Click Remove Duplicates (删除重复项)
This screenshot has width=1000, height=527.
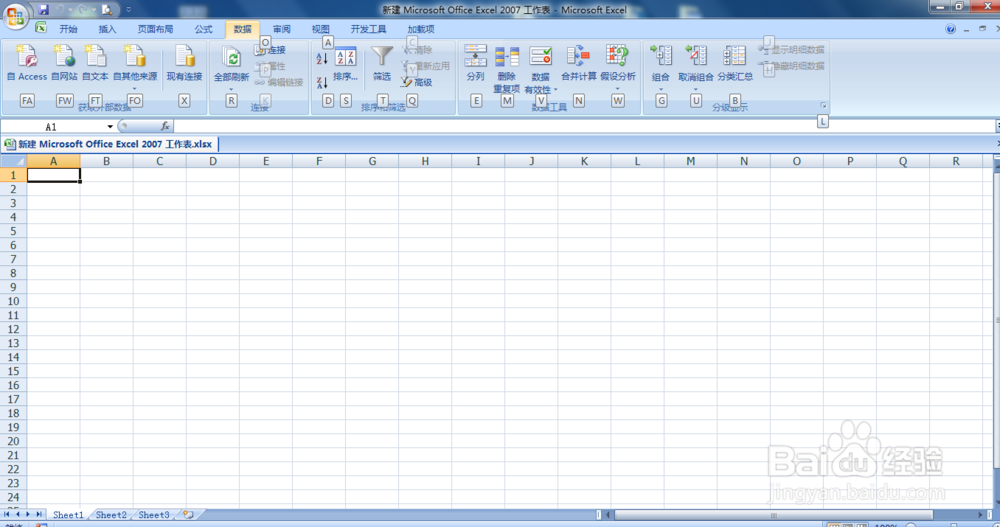click(506, 69)
